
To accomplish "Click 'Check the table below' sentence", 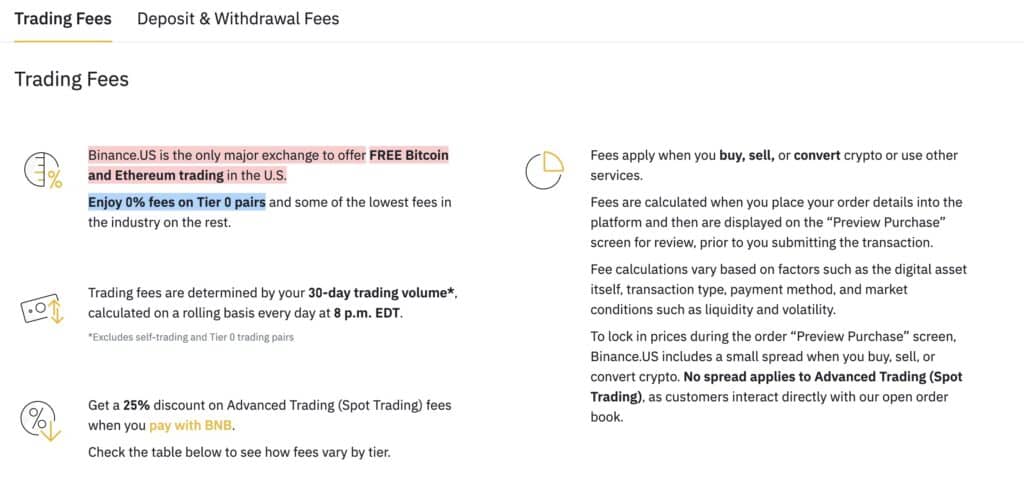I will [x=238, y=452].
